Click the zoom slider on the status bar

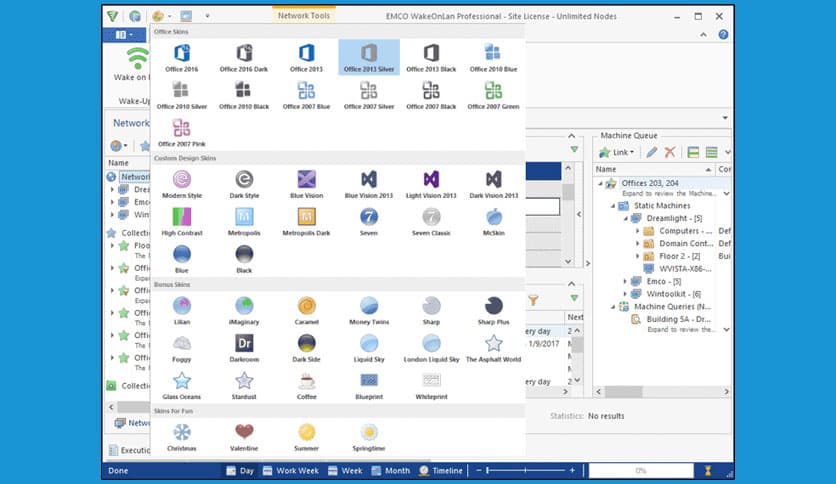525,471
